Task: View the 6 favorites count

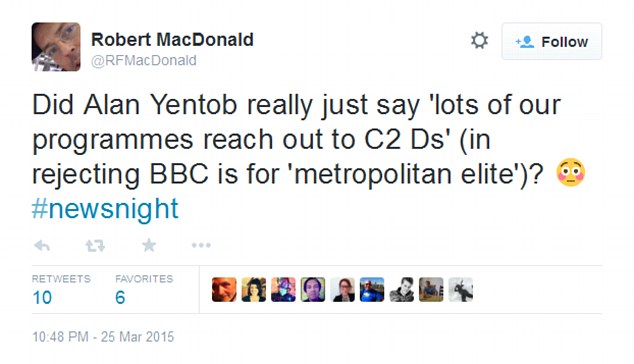Action: tap(120, 298)
